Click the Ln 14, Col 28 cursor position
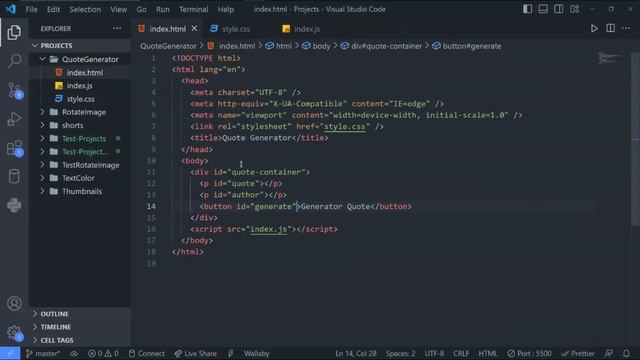This screenshot has width=640, height=360. (x=356, y=353)
